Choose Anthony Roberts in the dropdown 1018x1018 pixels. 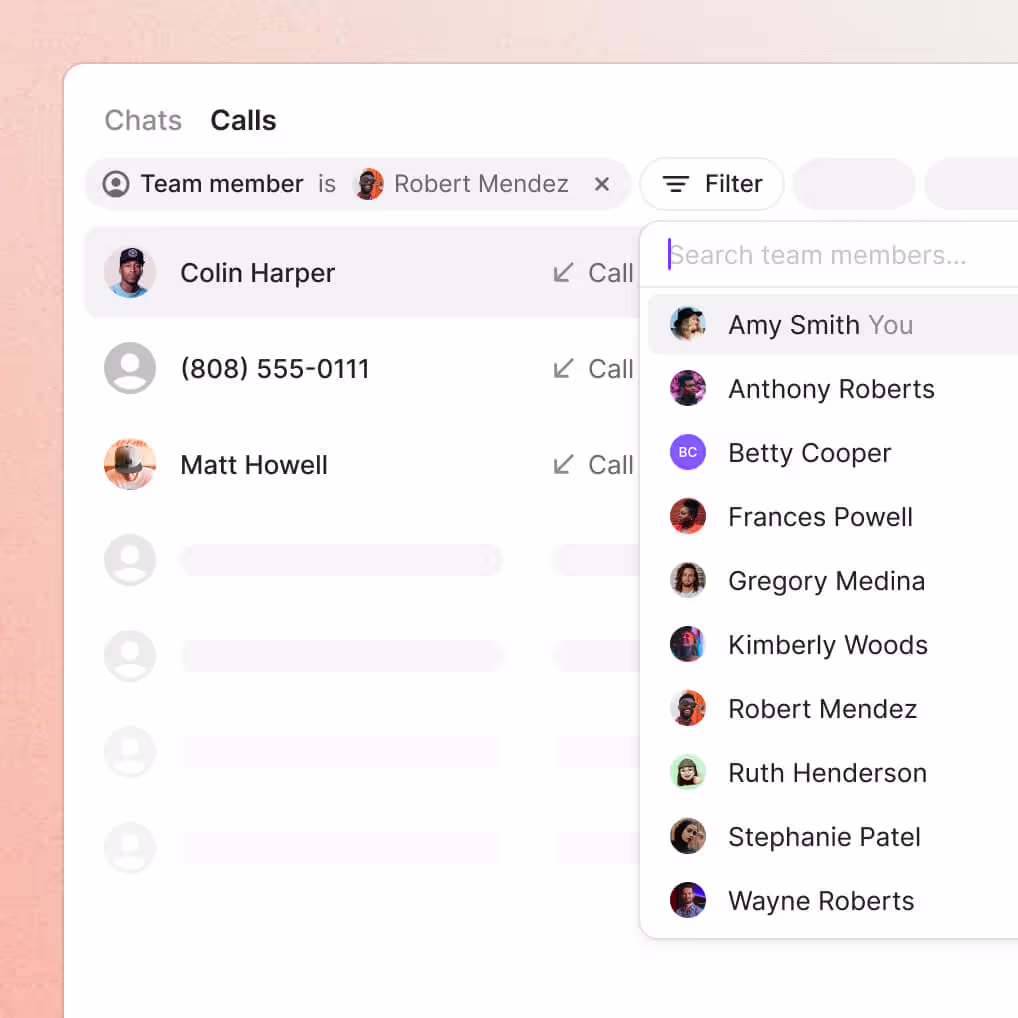pos(833,389)
